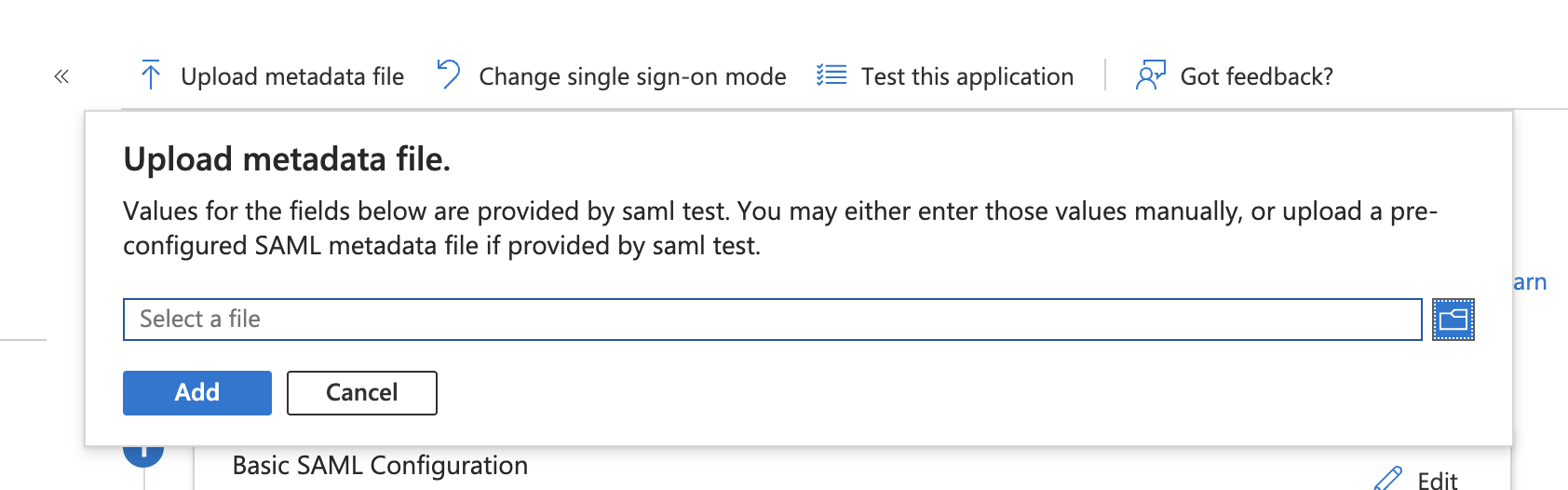This screenshot has height=490, width=1568.
Task: Select the Basic SAML Configuration heading
Action: click(380, 465)
